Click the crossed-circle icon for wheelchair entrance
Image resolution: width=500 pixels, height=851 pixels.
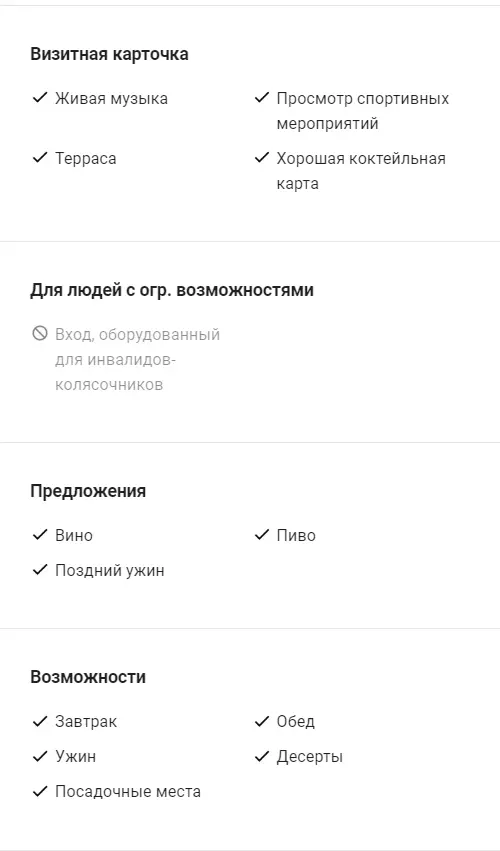tap(40, 333)
